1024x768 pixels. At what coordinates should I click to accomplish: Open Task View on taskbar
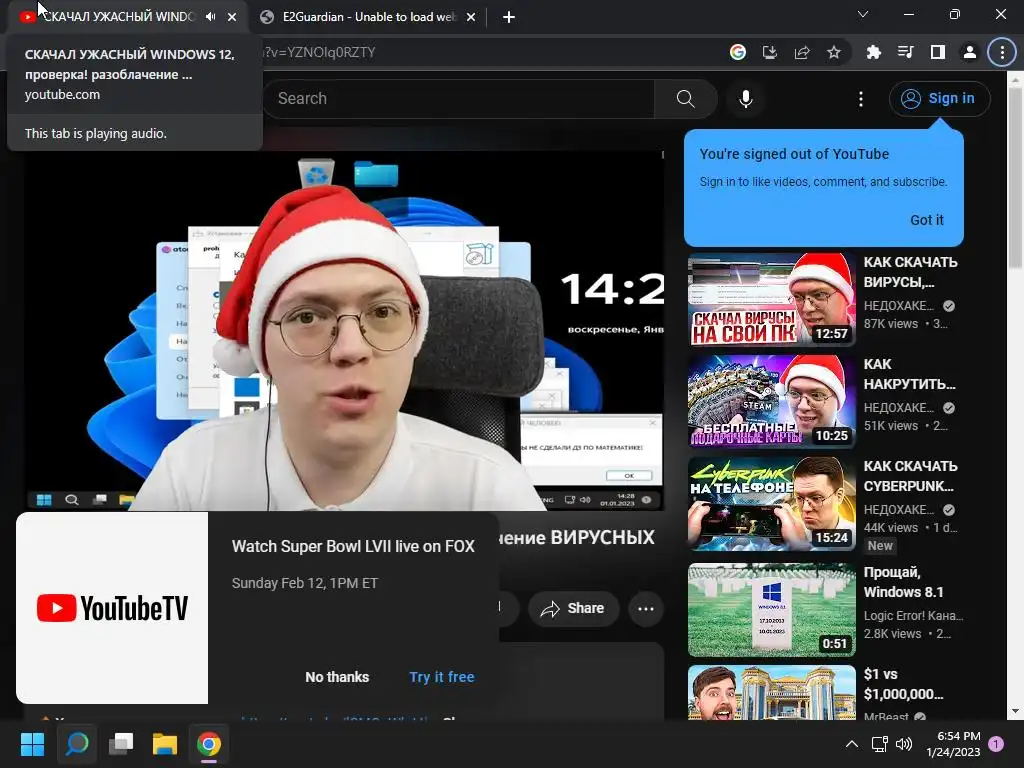click(x=121, y=744)
